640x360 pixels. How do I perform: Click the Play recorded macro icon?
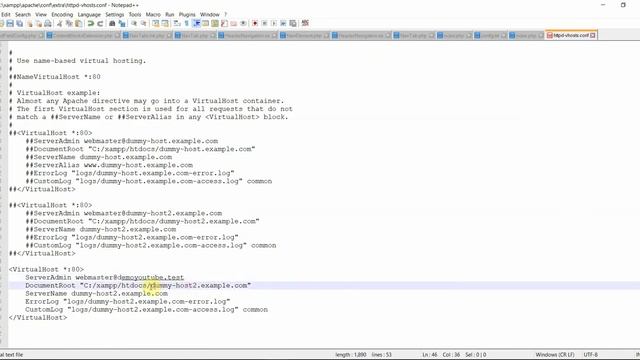tap(274, 23)
